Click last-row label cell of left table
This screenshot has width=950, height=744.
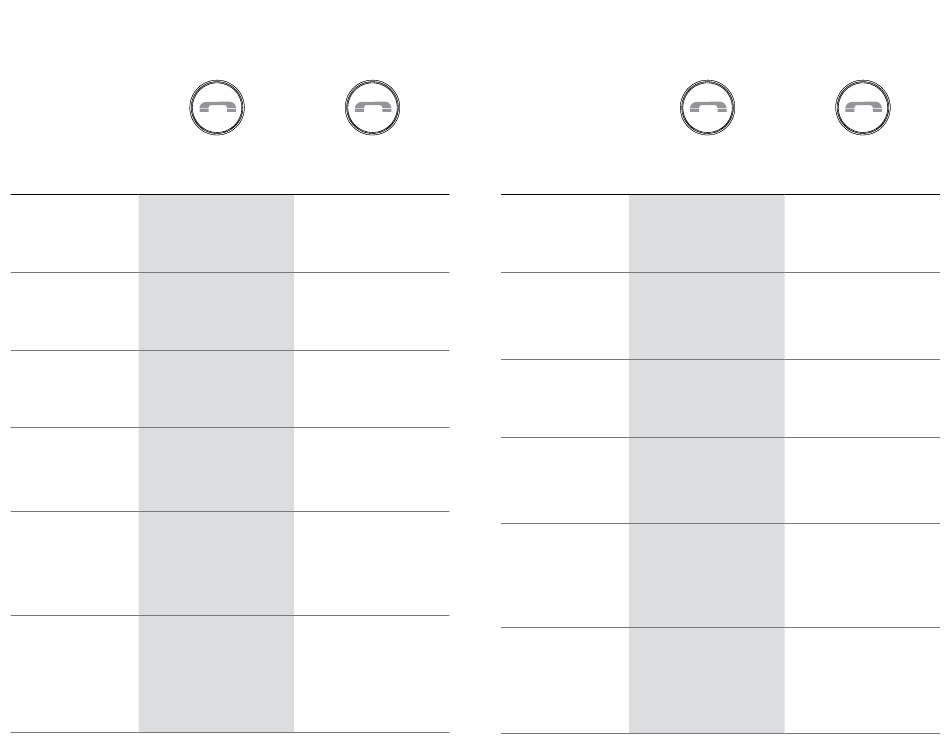click(75, 674)
